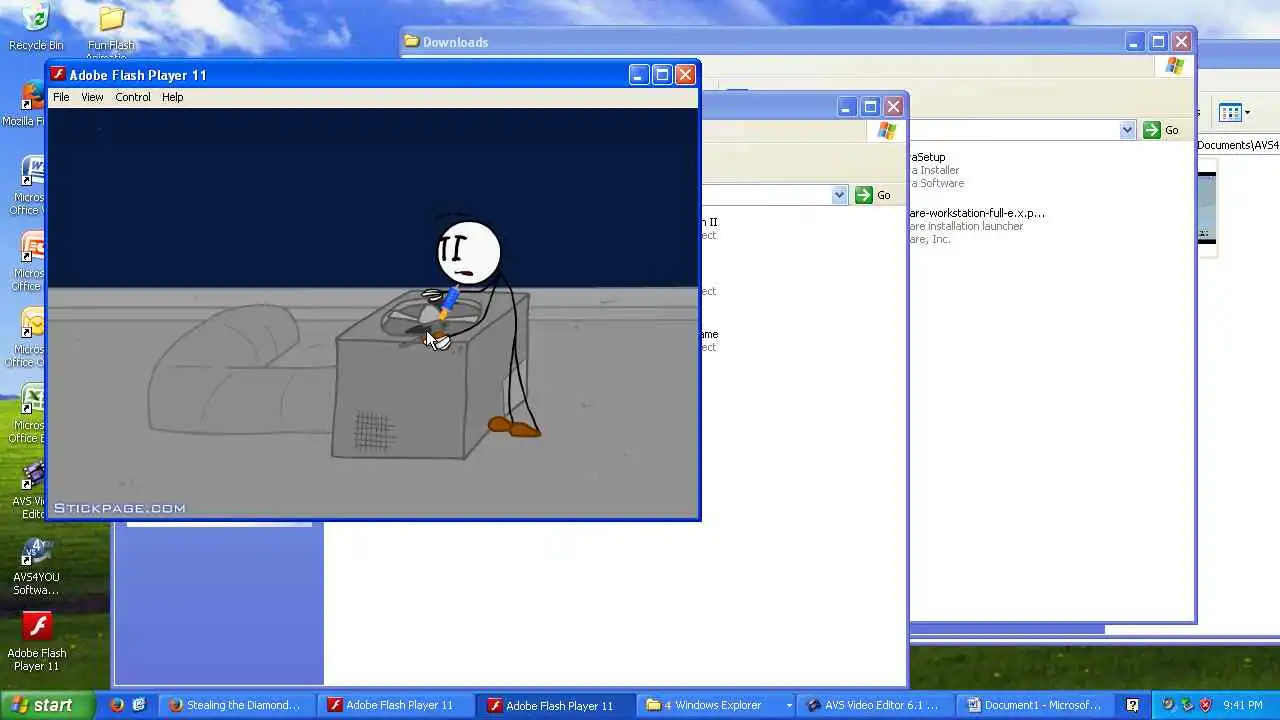Click the video thumbnail in the rightmost window
The width and height of the screenshot is (1280, 720).
point(1207,209)
